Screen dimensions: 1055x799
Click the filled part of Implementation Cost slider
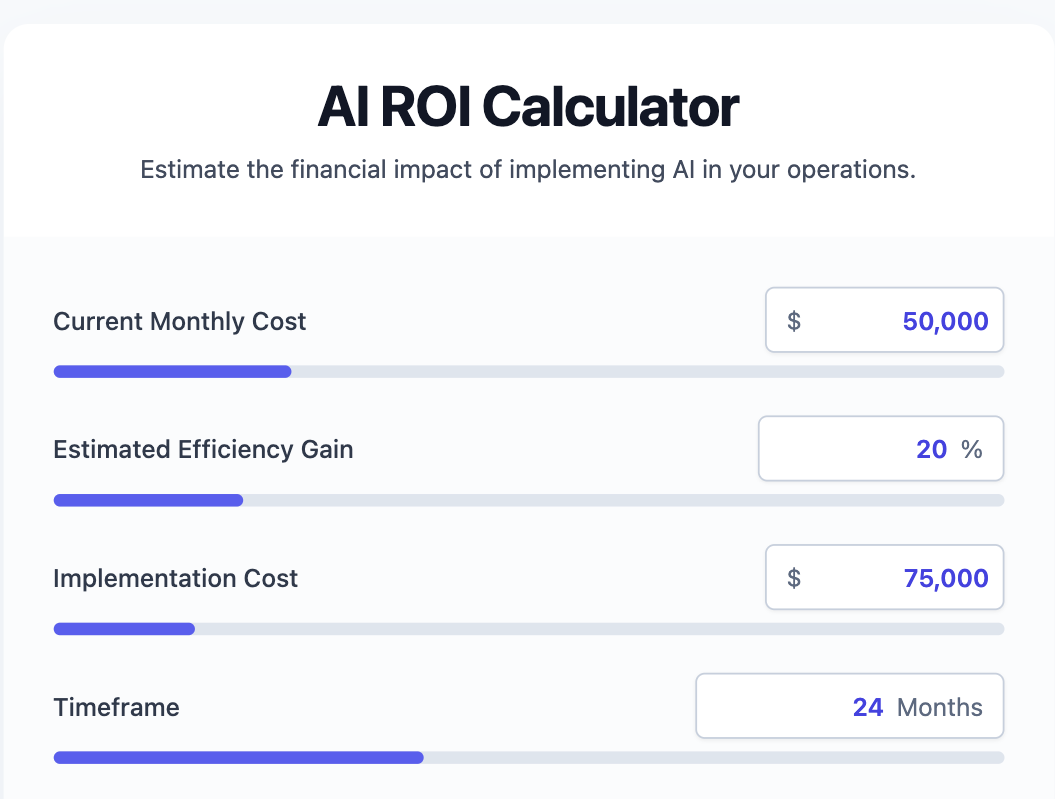124,629
